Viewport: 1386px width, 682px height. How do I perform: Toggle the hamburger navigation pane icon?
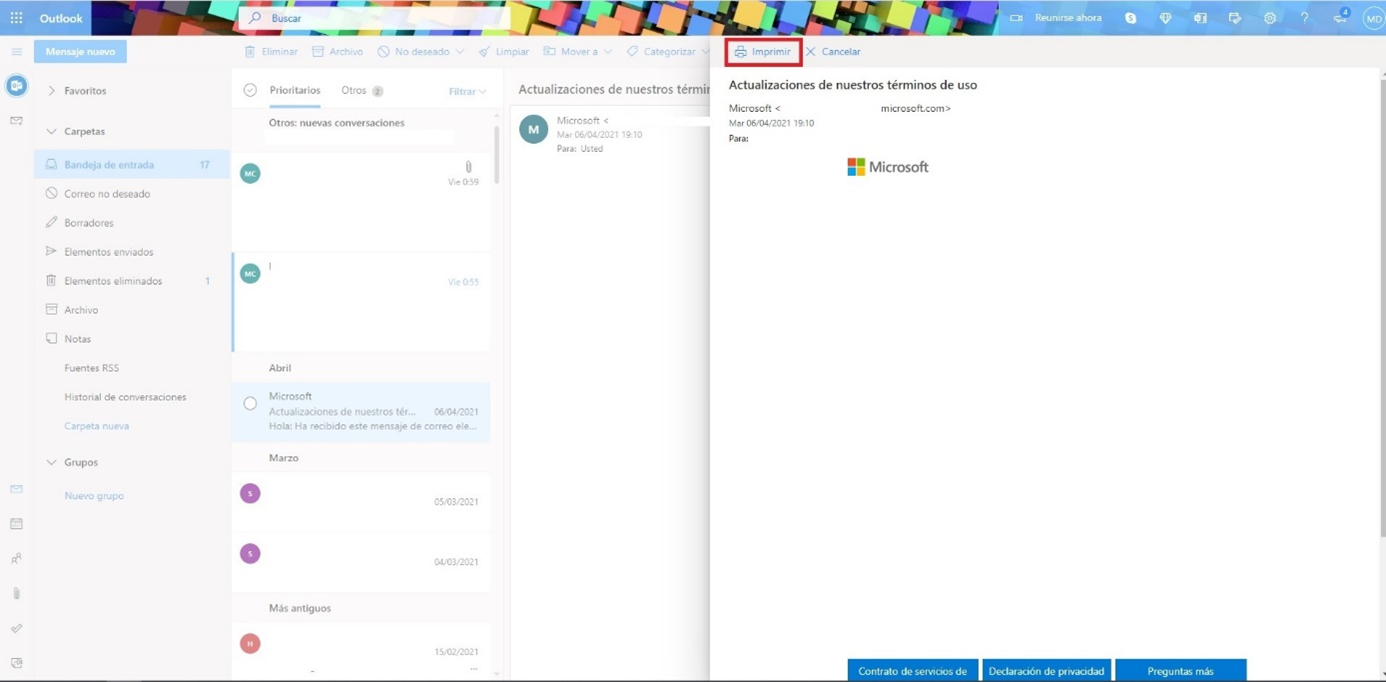pyautogui.click(x=16, y=52)
